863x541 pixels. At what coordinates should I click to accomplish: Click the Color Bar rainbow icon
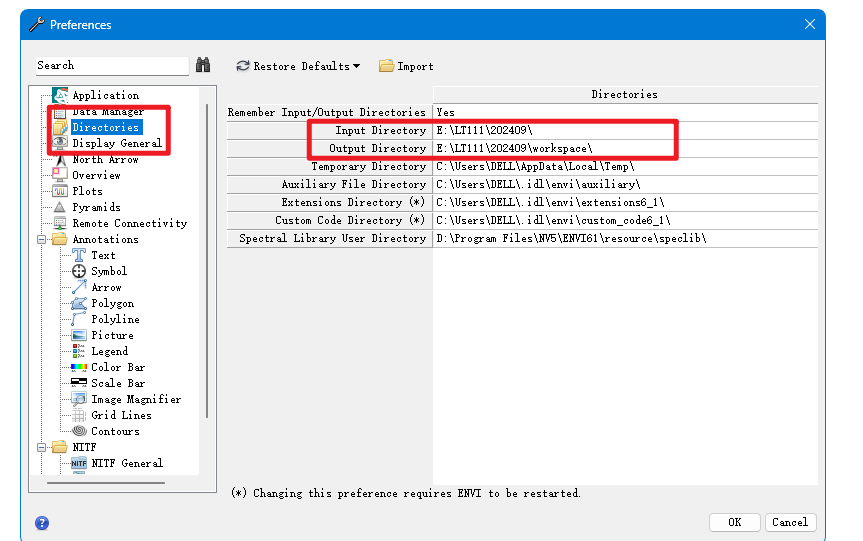point(79,367)
